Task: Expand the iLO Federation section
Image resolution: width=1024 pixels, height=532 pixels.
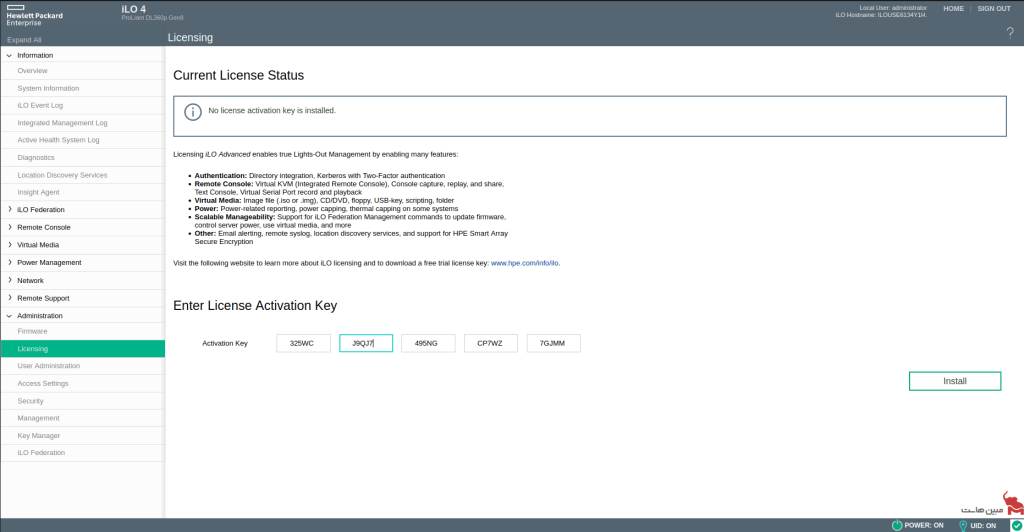Action: (9, 210)
